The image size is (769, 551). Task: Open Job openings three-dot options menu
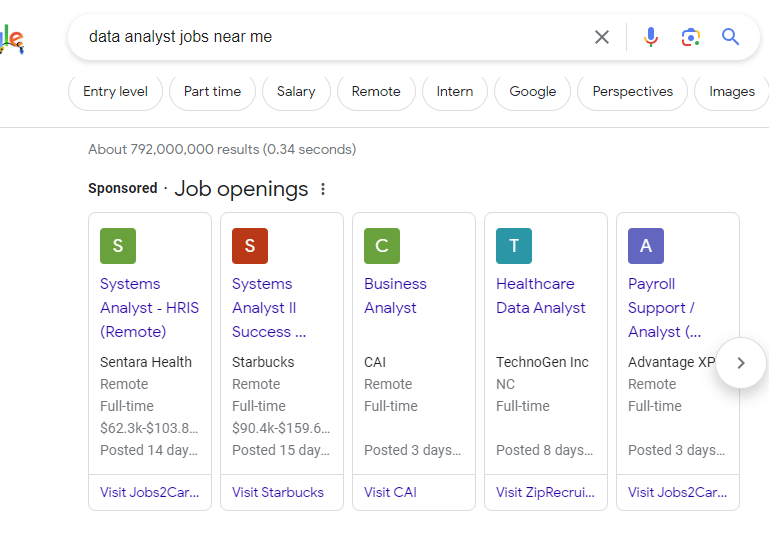323,189
